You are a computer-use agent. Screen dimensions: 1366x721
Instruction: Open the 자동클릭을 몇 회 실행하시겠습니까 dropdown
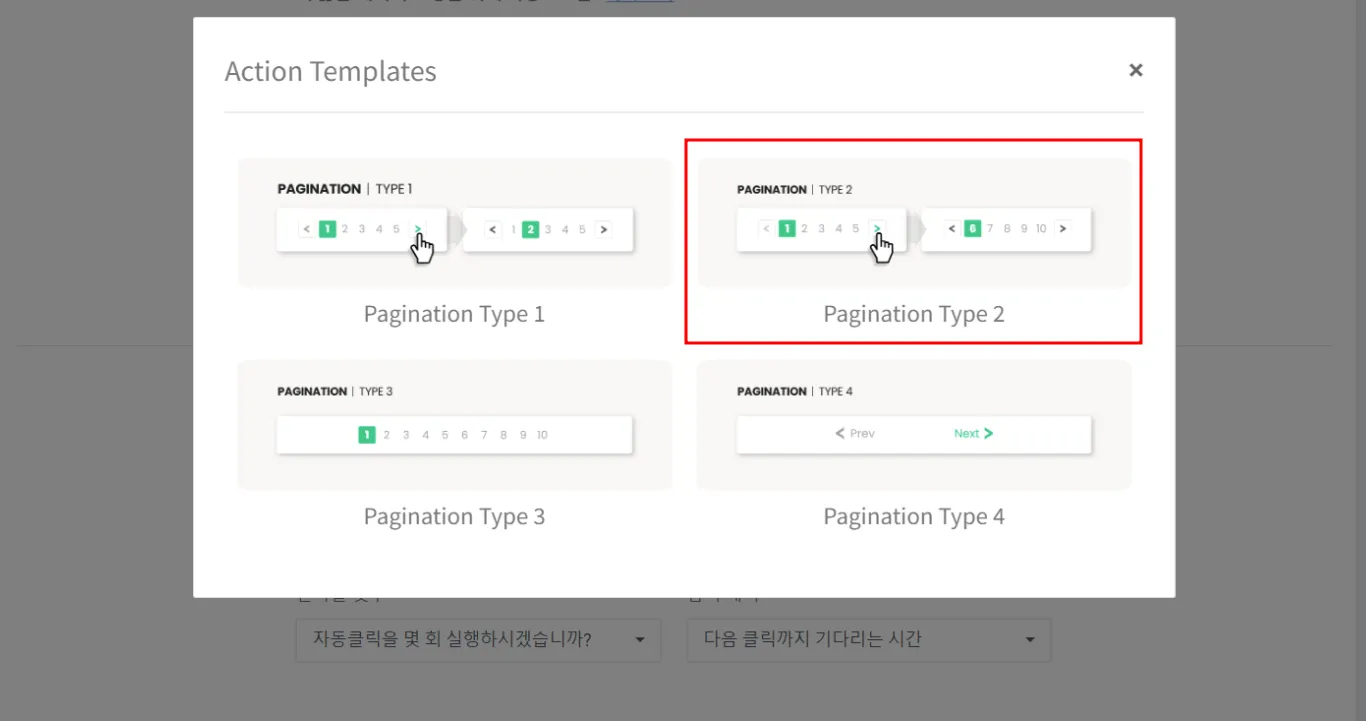coord(478,640)
